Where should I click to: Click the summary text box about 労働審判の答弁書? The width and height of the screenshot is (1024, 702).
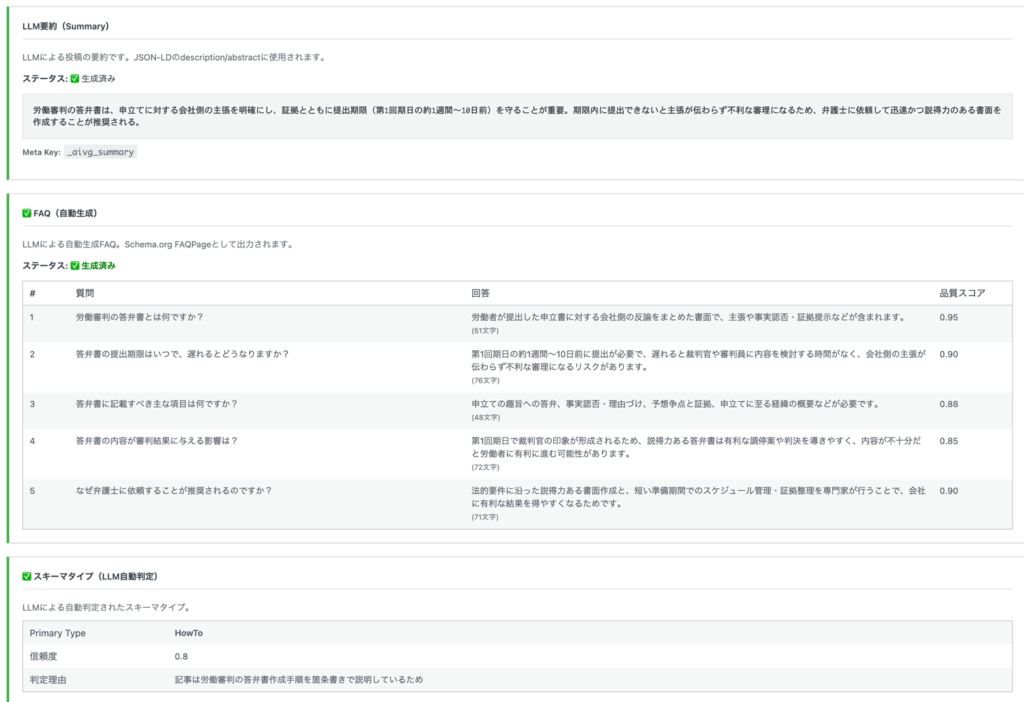click(510, 118)
